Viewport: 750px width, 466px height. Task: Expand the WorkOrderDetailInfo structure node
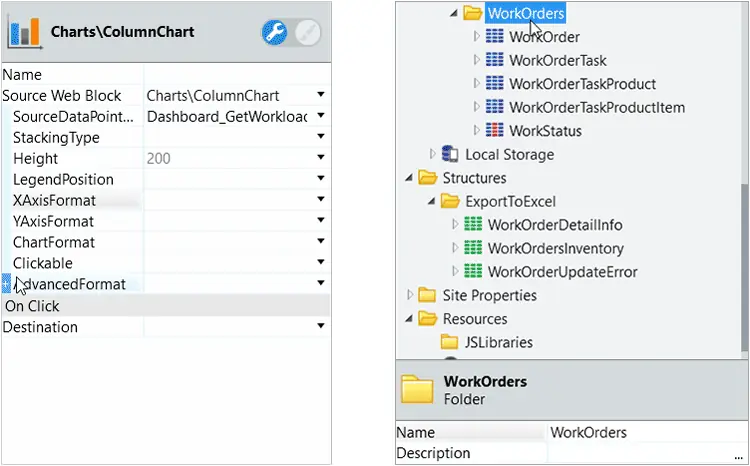[x=455, y=224]
